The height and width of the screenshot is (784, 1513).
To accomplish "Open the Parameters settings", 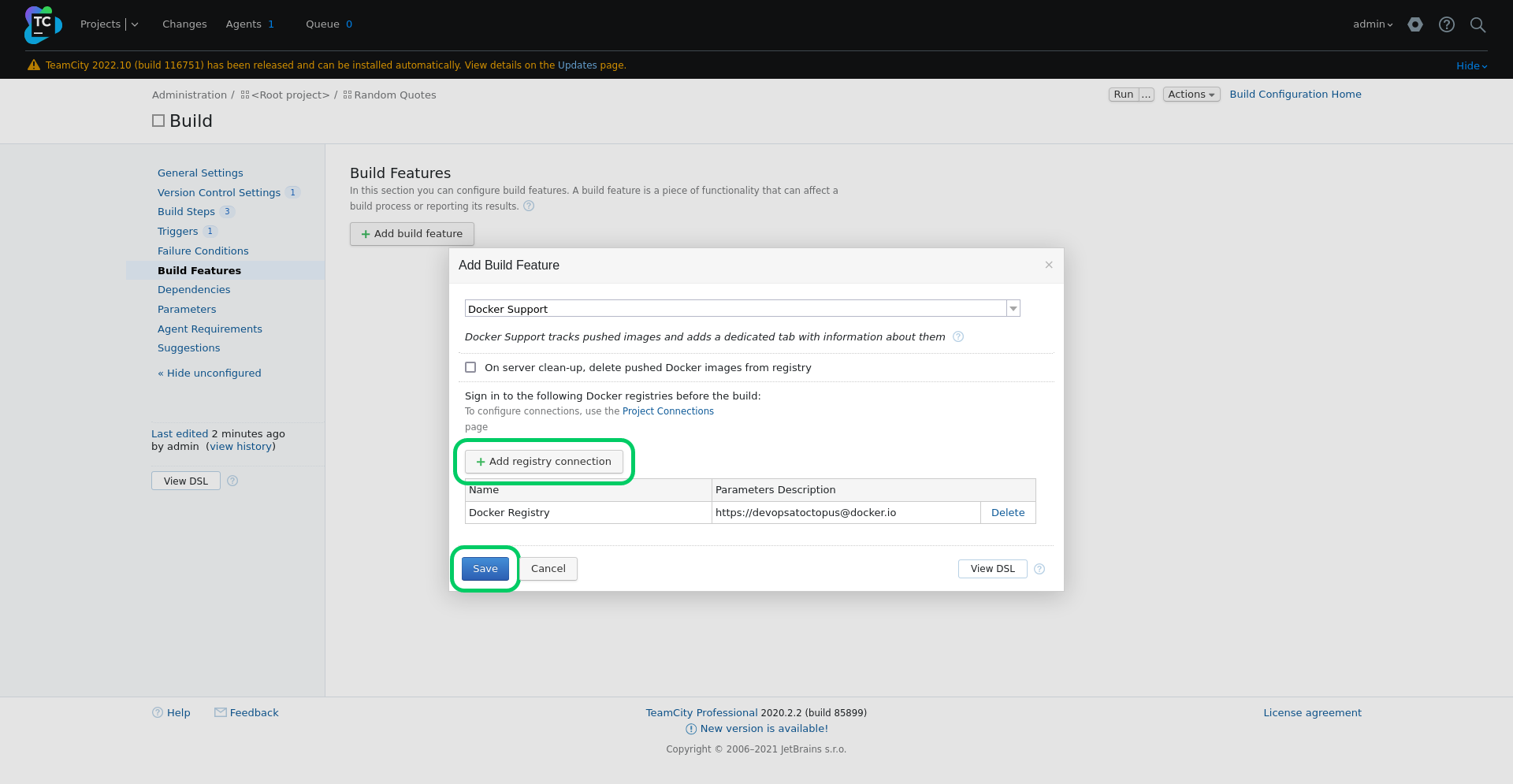I will point(187,309).
